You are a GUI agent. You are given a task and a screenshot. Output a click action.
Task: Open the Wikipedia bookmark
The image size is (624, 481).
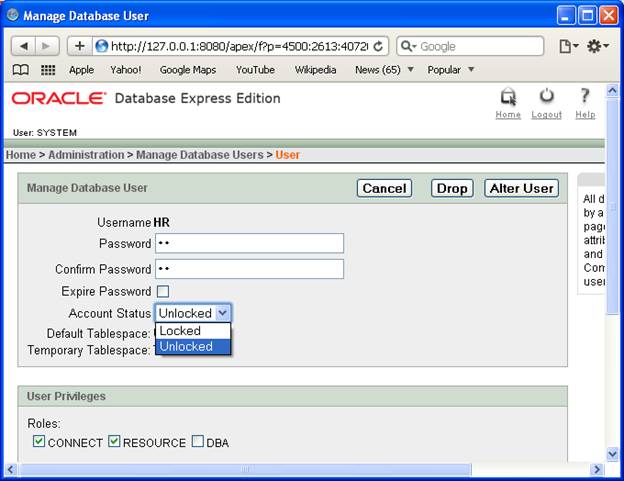316,70
